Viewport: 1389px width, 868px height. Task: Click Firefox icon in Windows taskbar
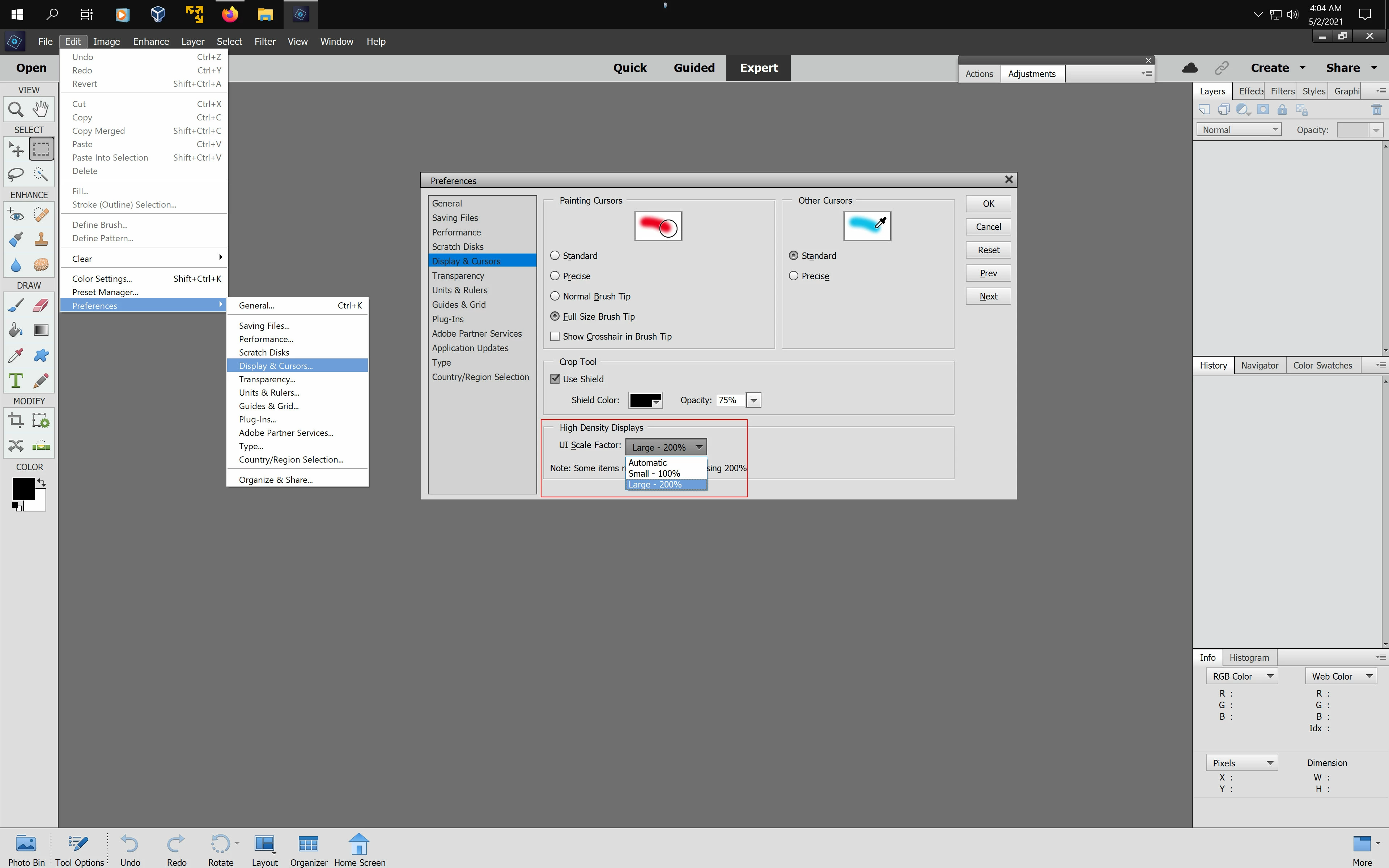pyautogui.click(x=230, y=14)
